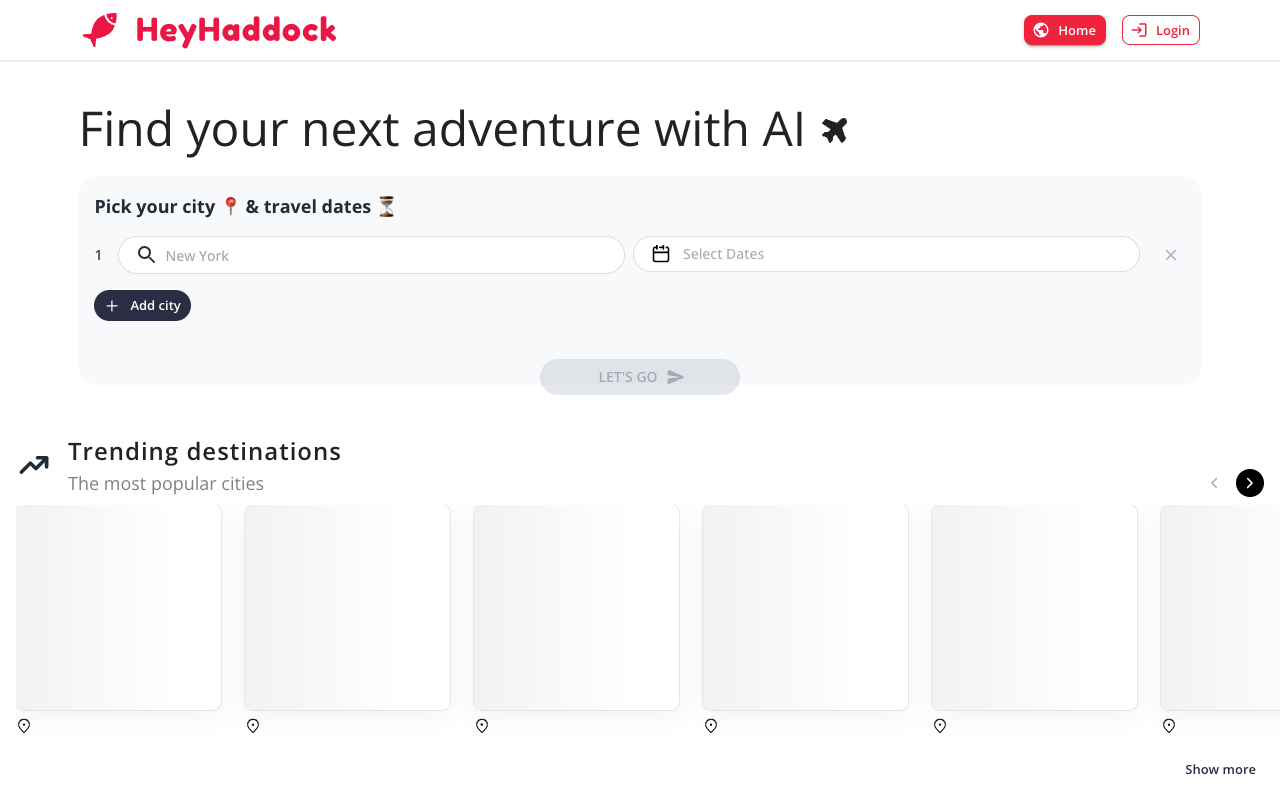Screen dimensions: 1280x800
Task: Click the paper plane icon on LET'S GO
Action: pyautogui.click(x=676, y=377)
